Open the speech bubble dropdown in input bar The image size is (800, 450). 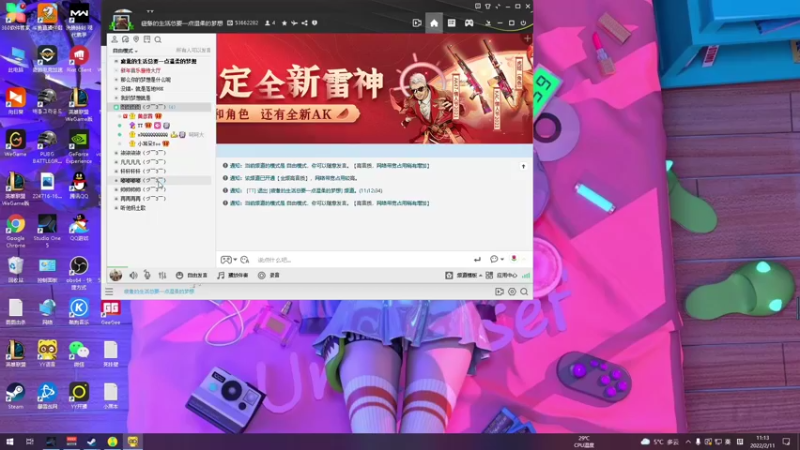click(x=496, y=259)
